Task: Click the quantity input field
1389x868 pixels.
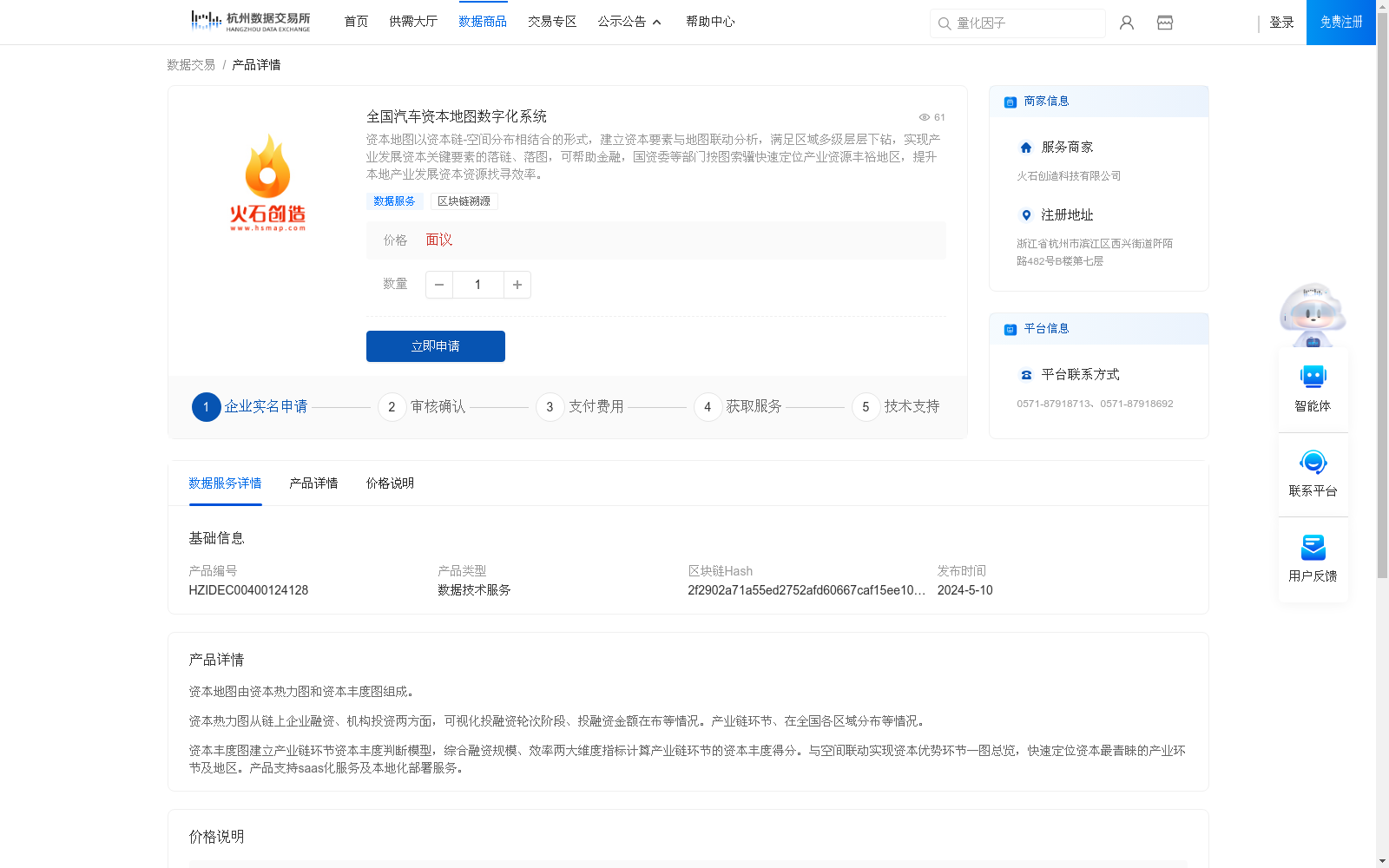Action: click(478, 285)
